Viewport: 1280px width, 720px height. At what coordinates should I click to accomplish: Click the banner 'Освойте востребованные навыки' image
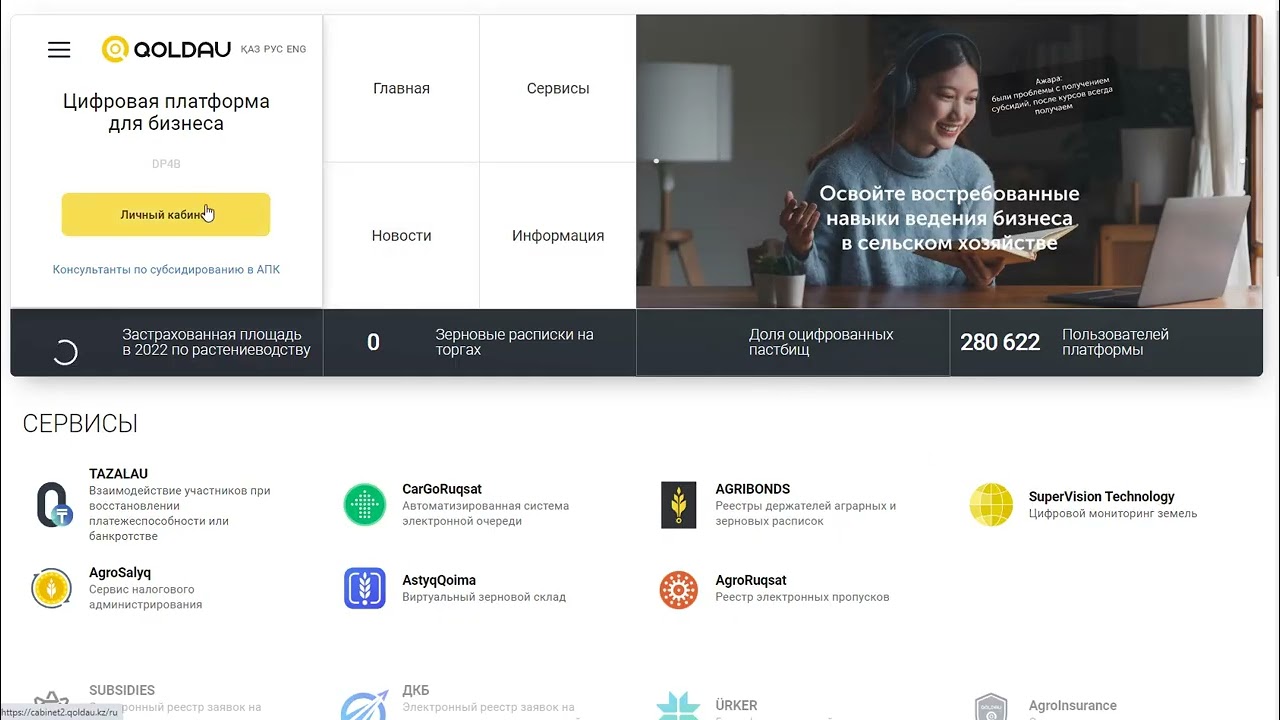[x=949, y=162]
